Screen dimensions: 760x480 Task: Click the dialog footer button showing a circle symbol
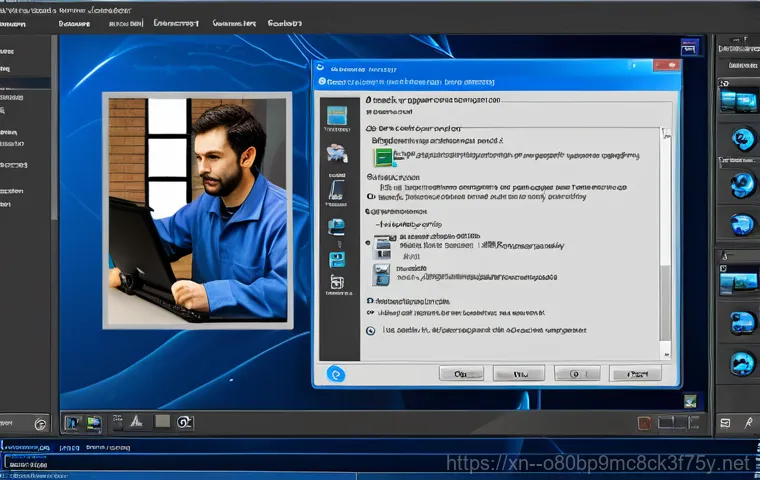pos(577,373)
